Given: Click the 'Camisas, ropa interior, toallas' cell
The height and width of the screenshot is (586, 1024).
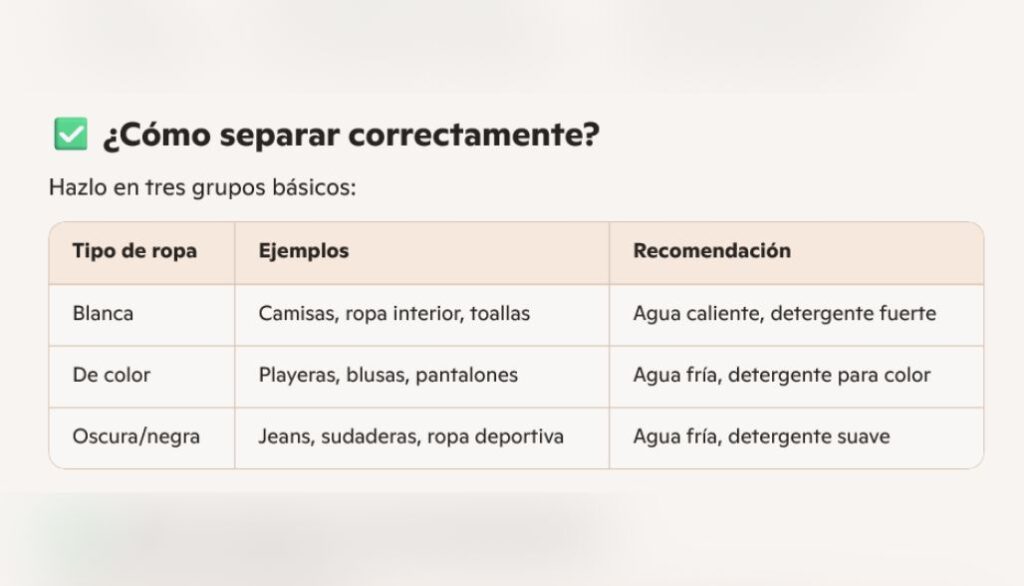Looking at the screenshot, I should pyautogui.click(x=394, y=314).
